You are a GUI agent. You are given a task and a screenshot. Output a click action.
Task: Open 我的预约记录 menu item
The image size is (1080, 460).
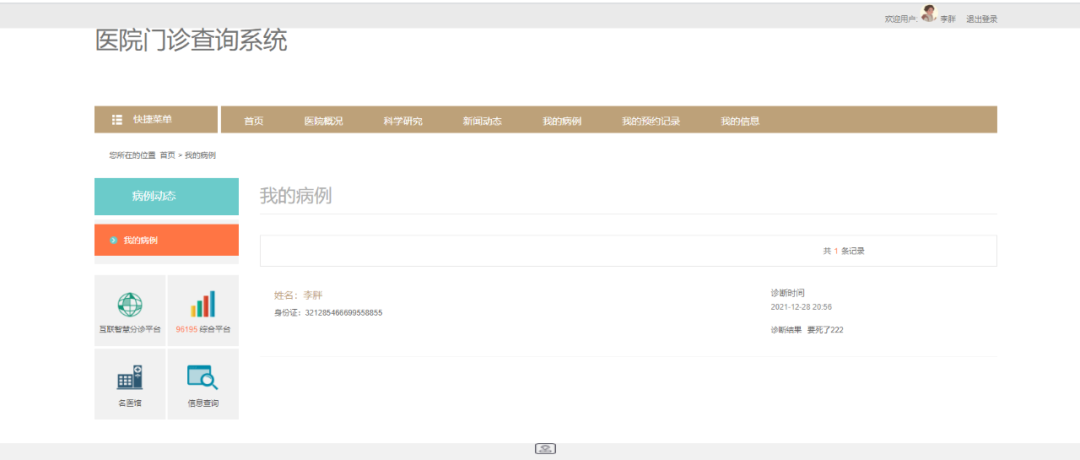click(x=651, y=121)
